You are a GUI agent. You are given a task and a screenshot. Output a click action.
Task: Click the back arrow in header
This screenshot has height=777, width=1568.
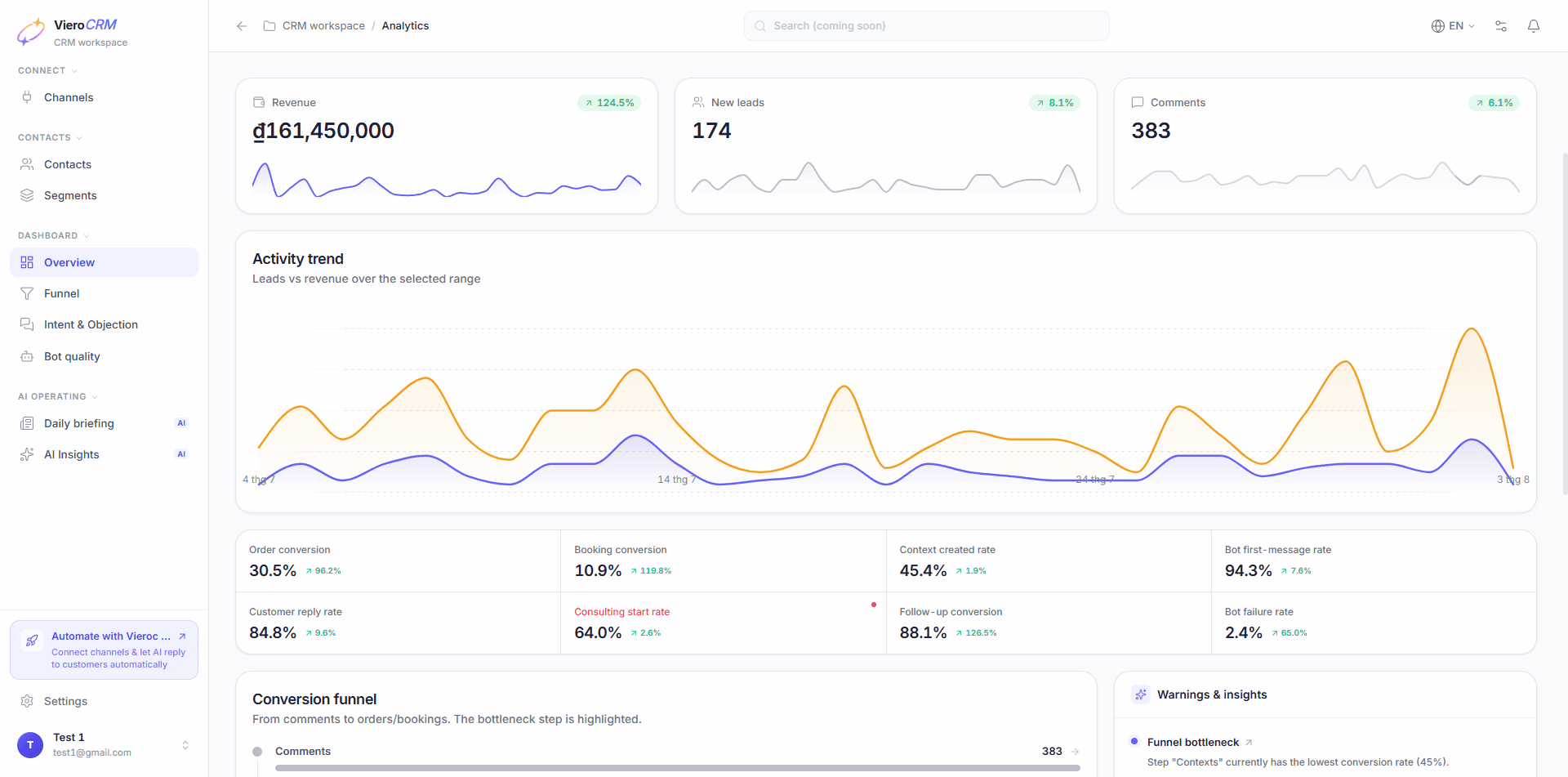(x=242, y=26)
